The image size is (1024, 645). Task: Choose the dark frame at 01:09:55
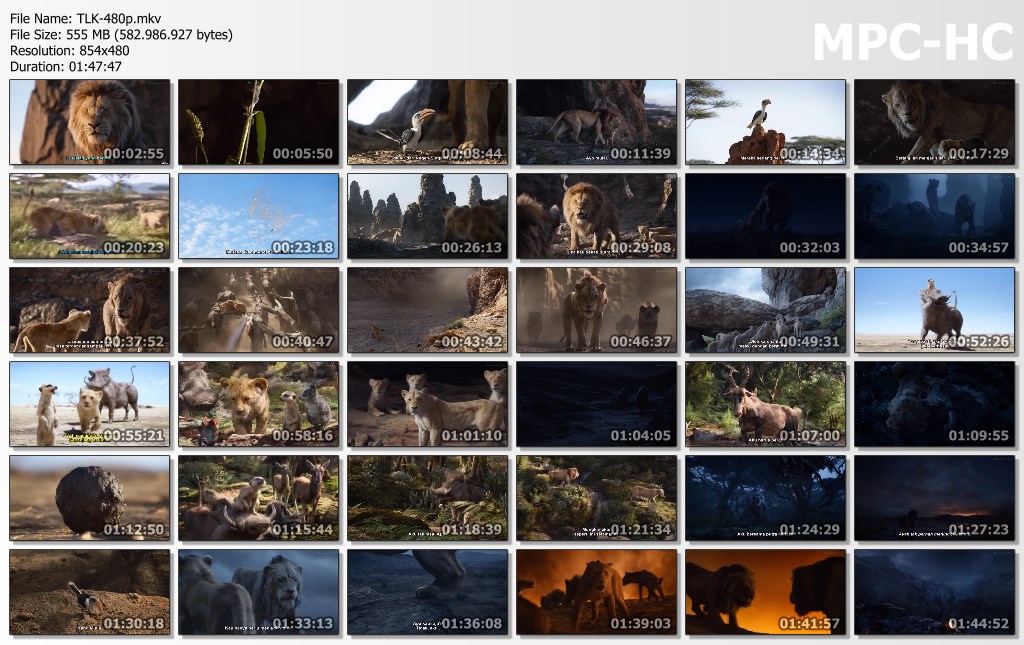click(x=935, y=404)
